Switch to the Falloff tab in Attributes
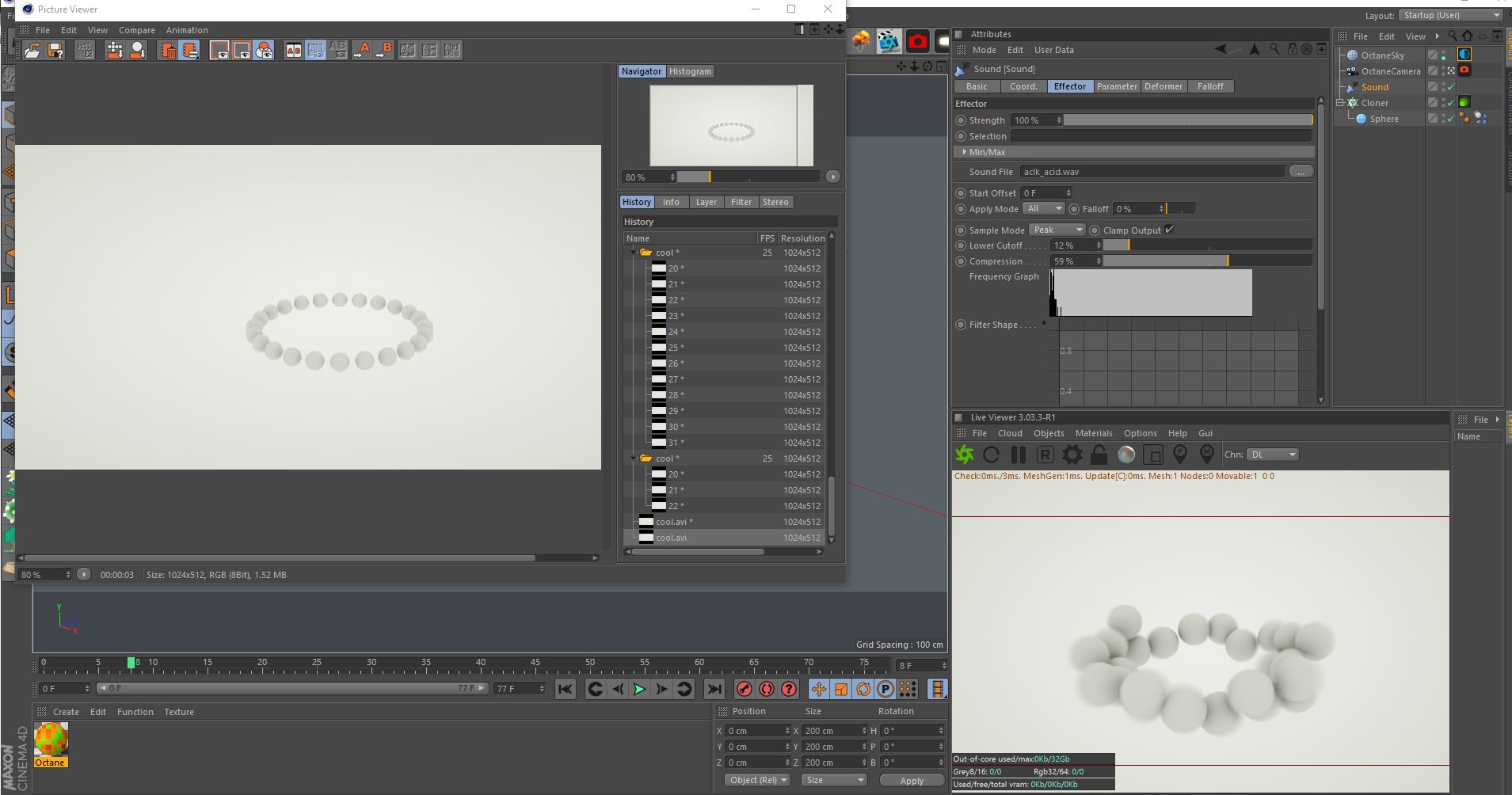Viewport: 1512px width, 795px height. point(1210,86)
